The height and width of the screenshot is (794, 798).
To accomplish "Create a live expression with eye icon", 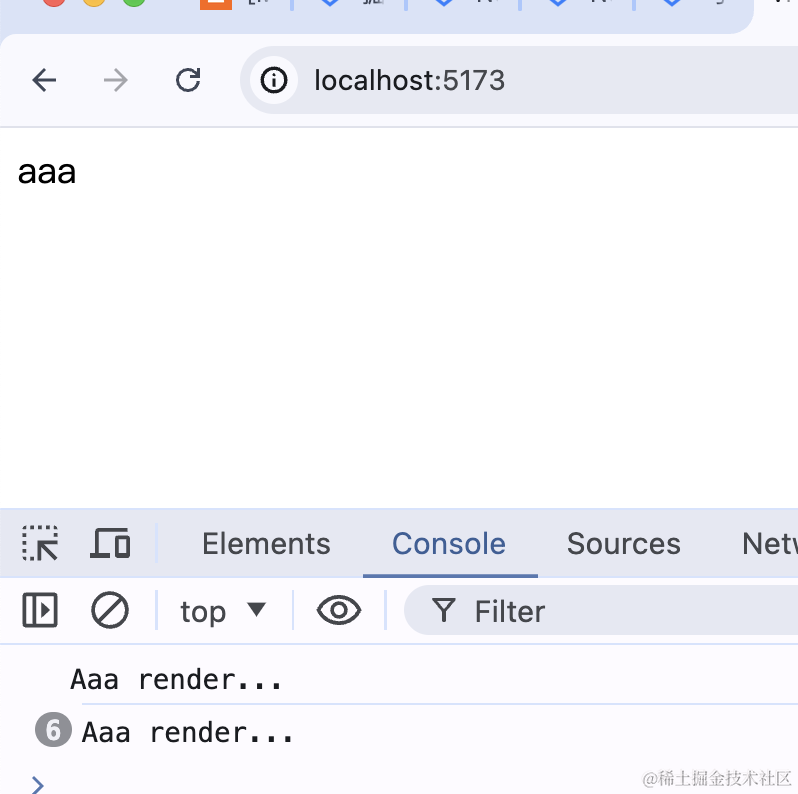I will 339,610.
